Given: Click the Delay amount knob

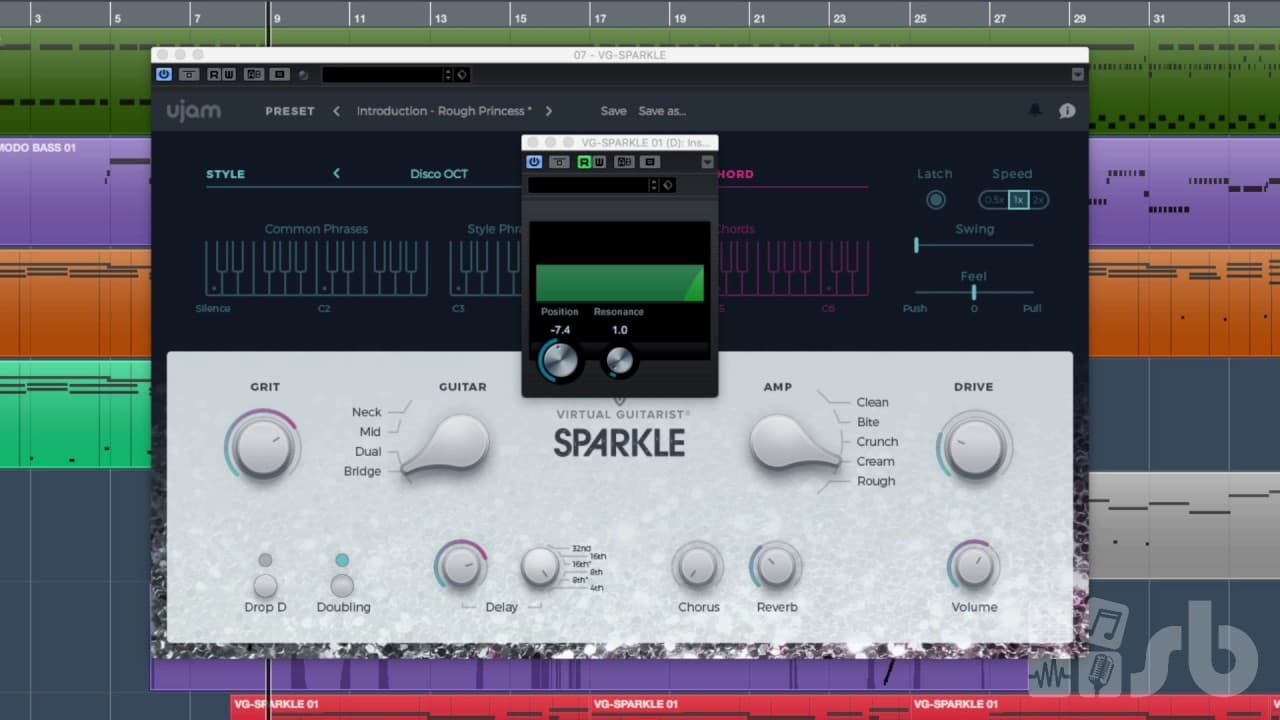Looking at the screenshot, I should (461, 567).
